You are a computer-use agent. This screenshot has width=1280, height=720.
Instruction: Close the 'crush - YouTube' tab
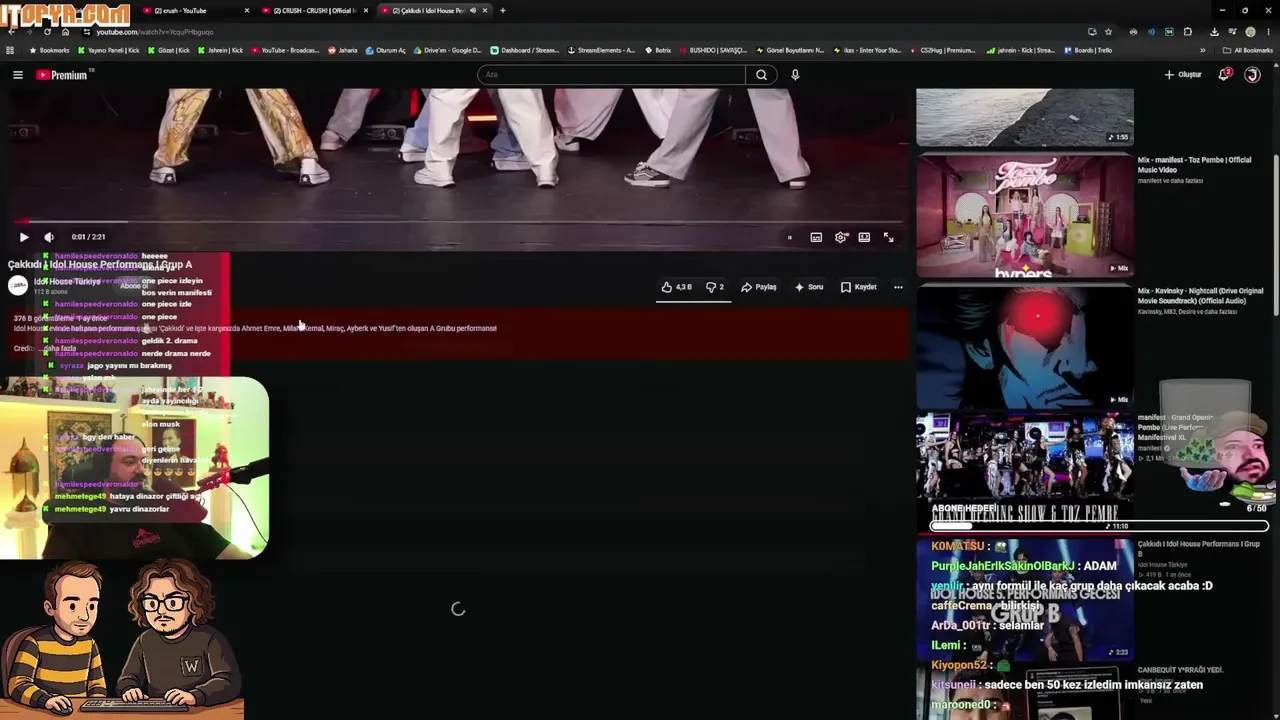[x=247, y=10]
